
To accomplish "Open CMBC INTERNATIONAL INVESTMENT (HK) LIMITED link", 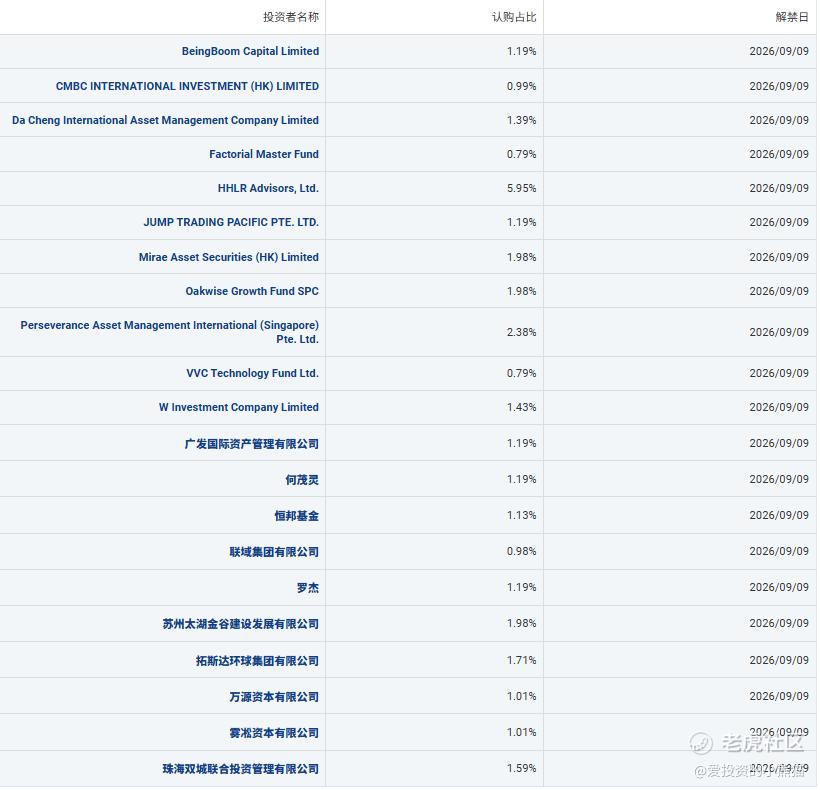I will tap(187, 86).
